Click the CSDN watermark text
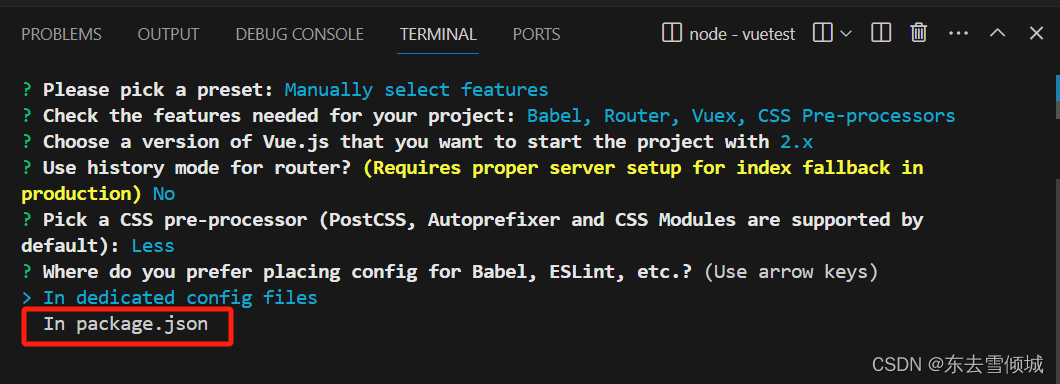The height and width of the screenshot is (384, 1060). 958,365
